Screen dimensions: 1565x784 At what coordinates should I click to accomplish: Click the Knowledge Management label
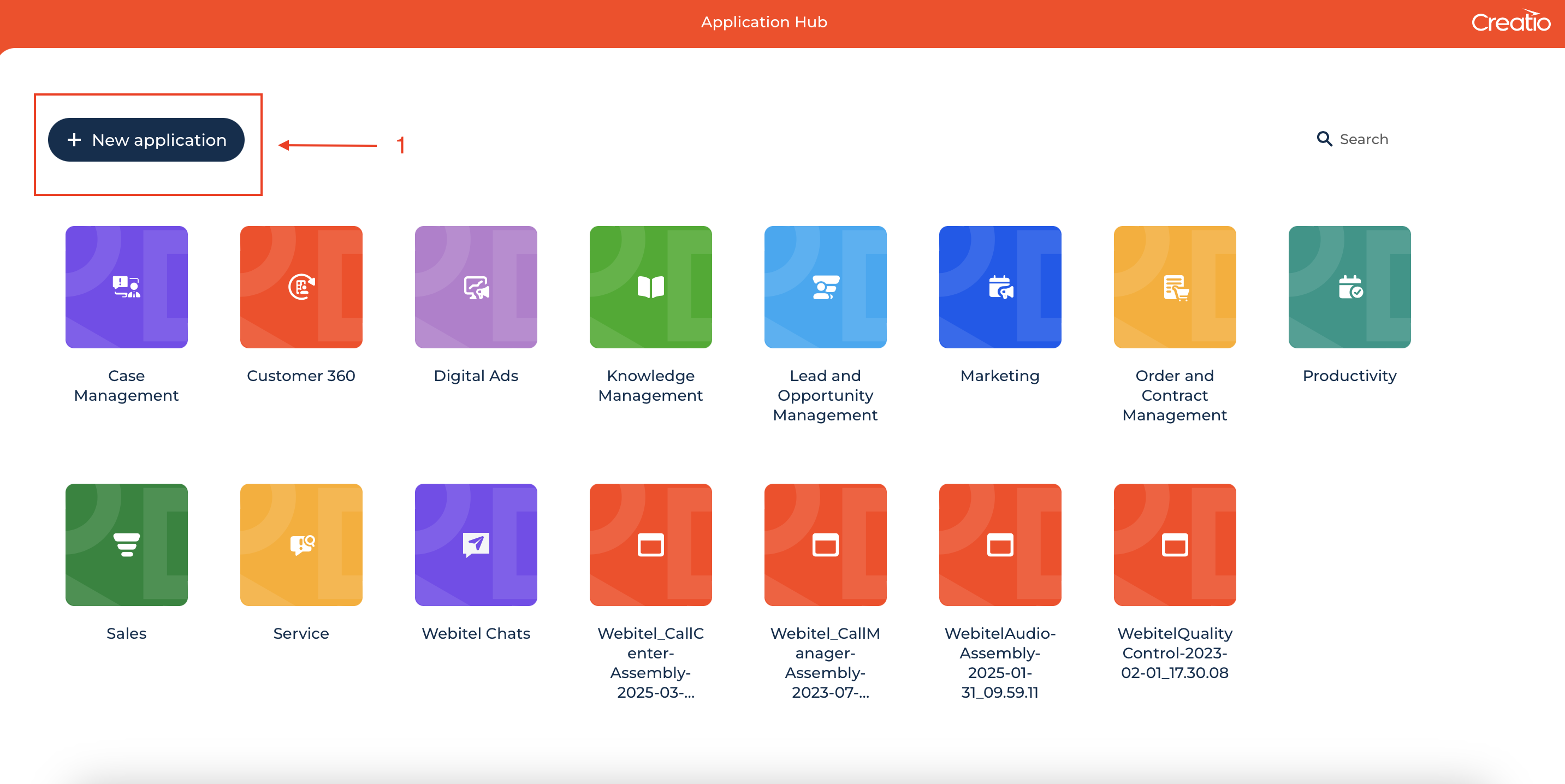tap(651, 385)
